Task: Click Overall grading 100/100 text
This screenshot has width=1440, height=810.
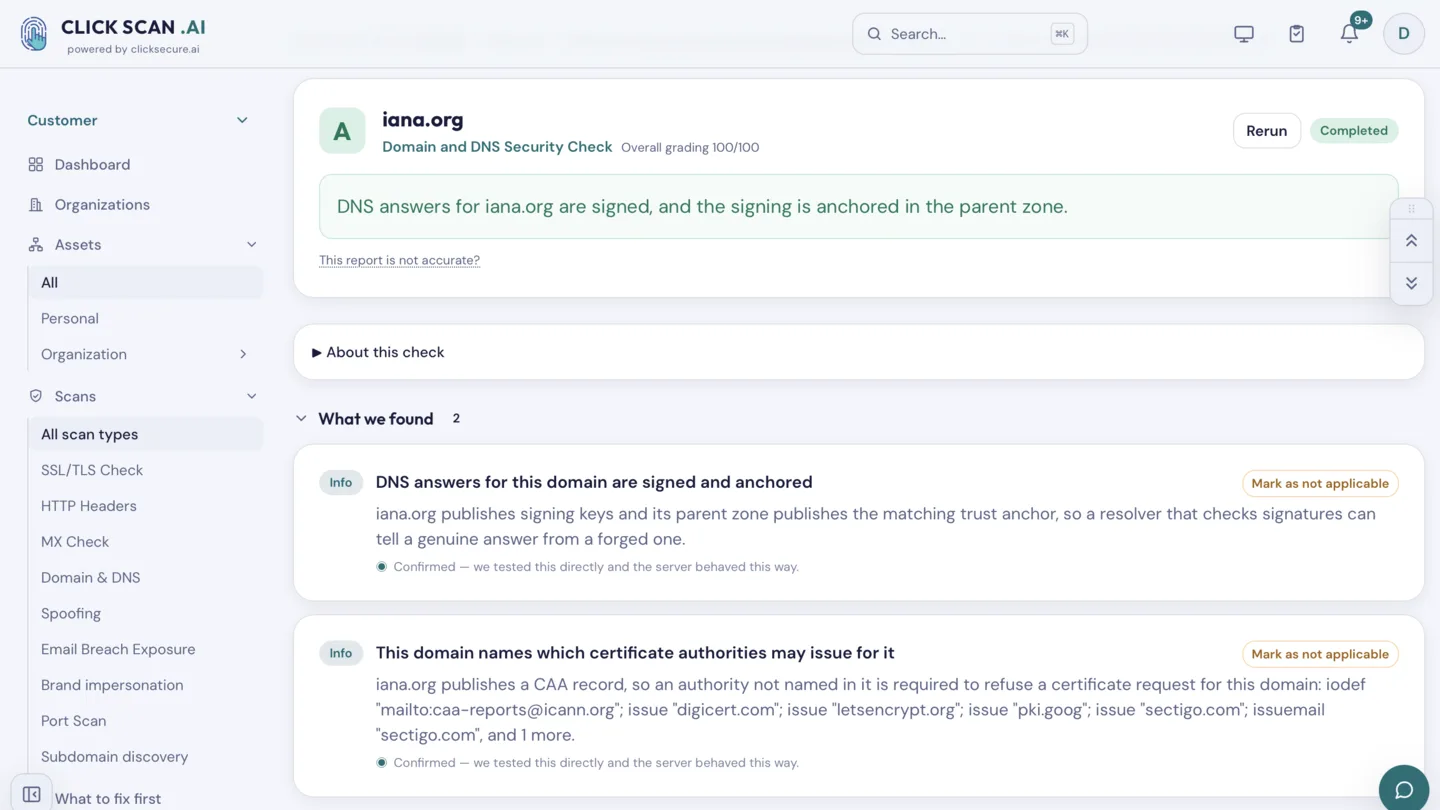Action: (690, 148)
